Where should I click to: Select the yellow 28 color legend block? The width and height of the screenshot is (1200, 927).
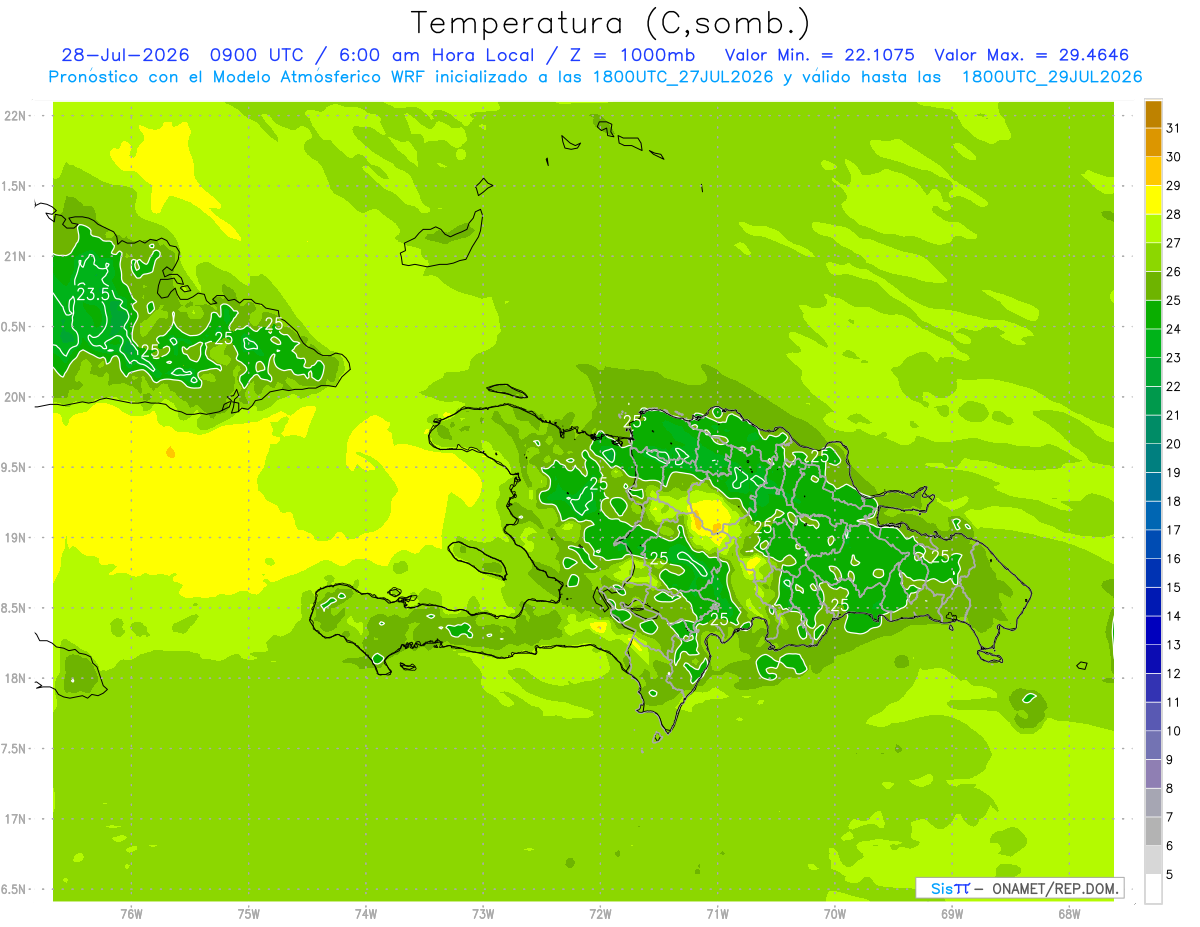1153,201
